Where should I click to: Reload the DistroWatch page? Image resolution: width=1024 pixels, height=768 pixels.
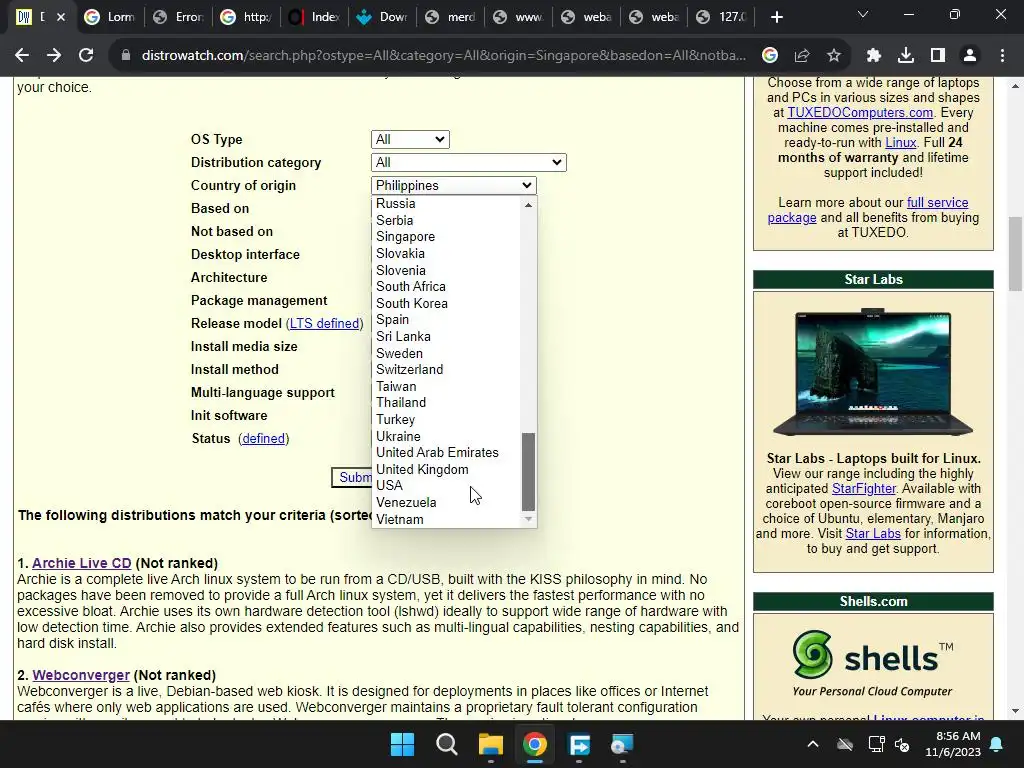point(86,56)
